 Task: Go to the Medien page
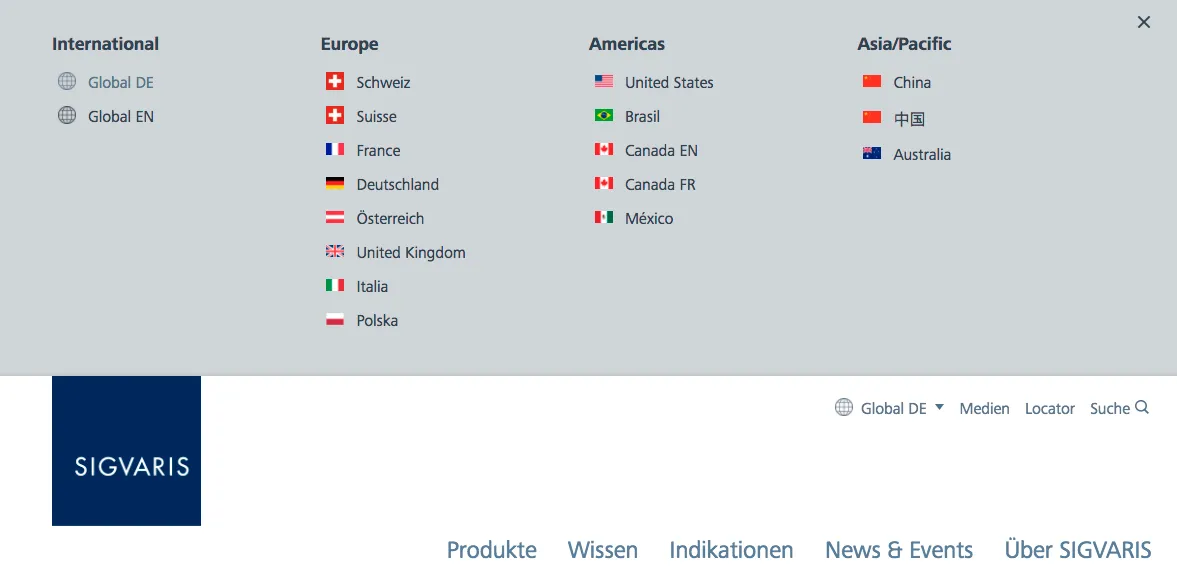pos(984,409)
